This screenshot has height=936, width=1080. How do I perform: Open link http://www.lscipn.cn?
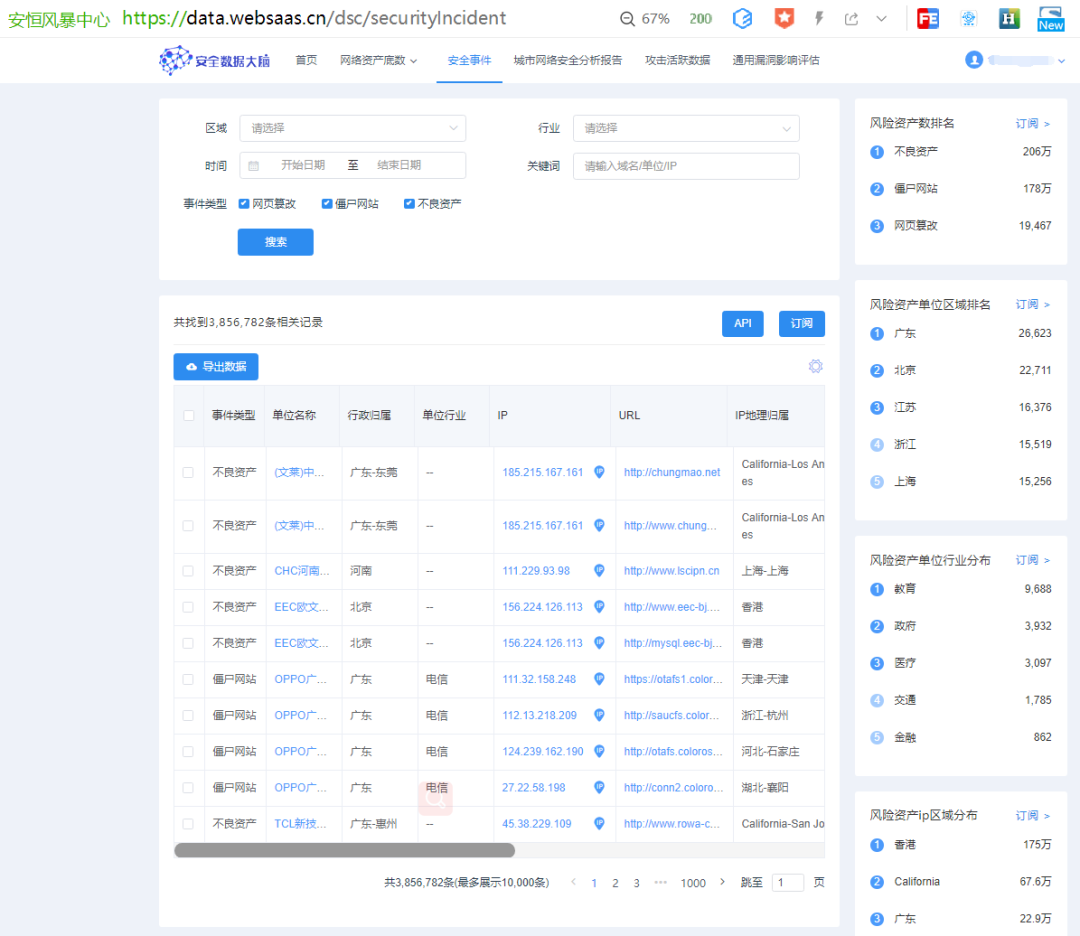672,570
